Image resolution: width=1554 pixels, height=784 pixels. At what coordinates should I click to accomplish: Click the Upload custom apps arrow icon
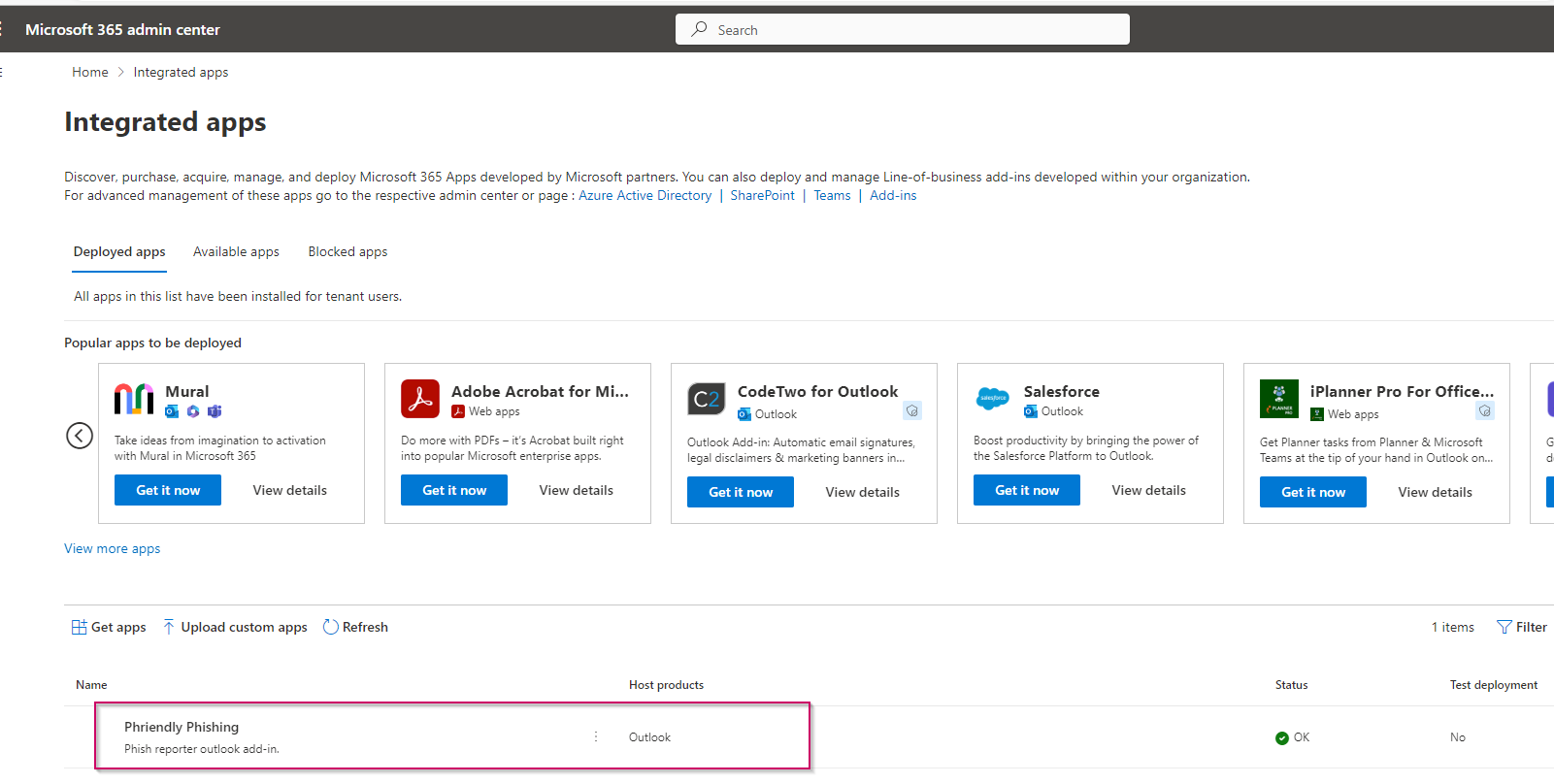169,627
